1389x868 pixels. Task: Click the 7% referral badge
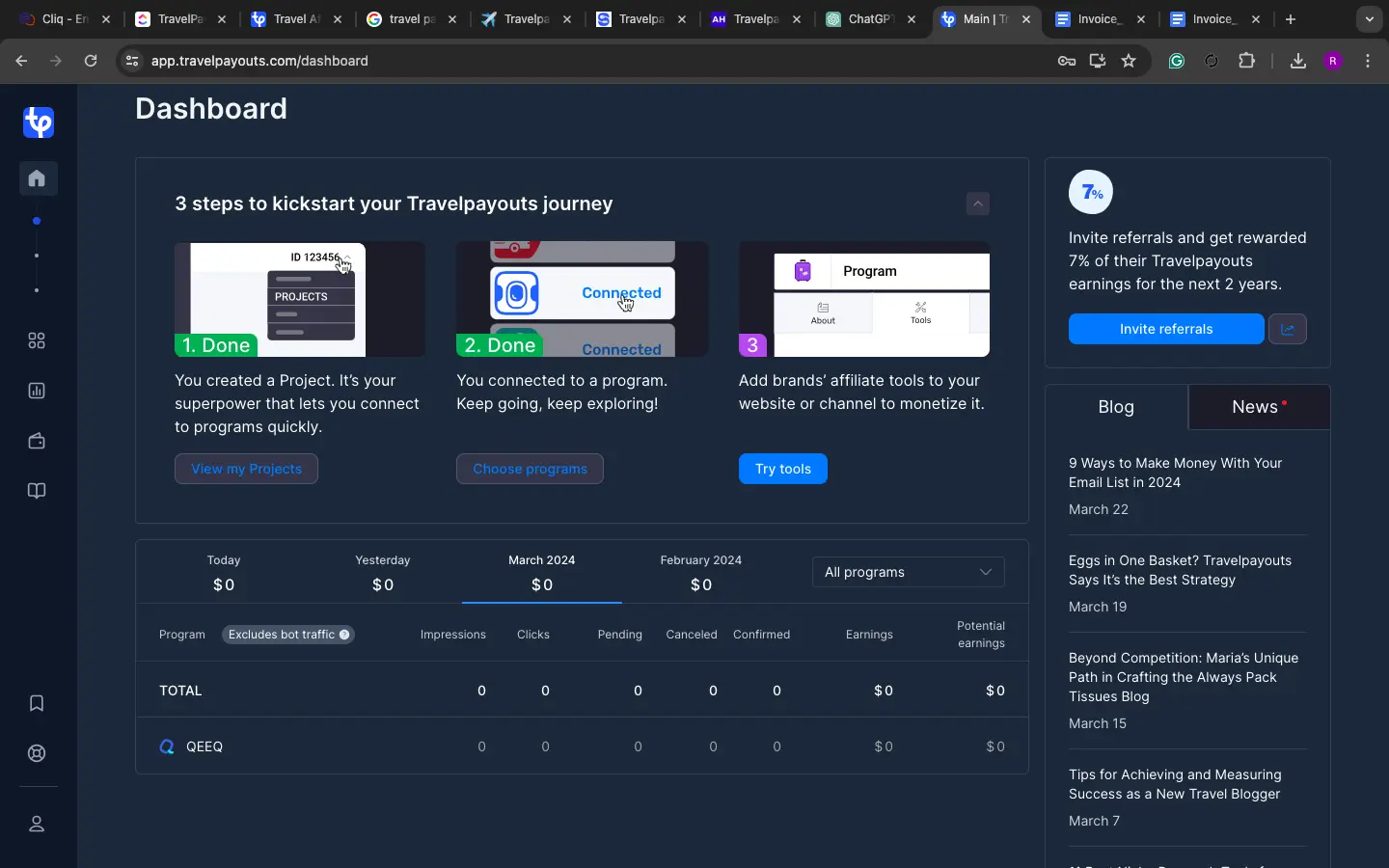[1091, 192]
